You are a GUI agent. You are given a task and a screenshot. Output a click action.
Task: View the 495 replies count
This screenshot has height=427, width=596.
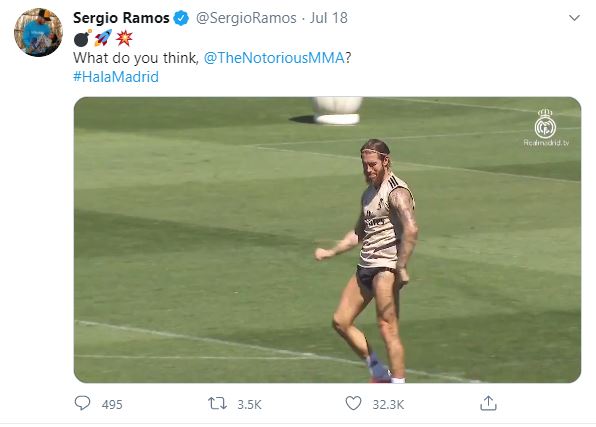(x=112, y=404)
